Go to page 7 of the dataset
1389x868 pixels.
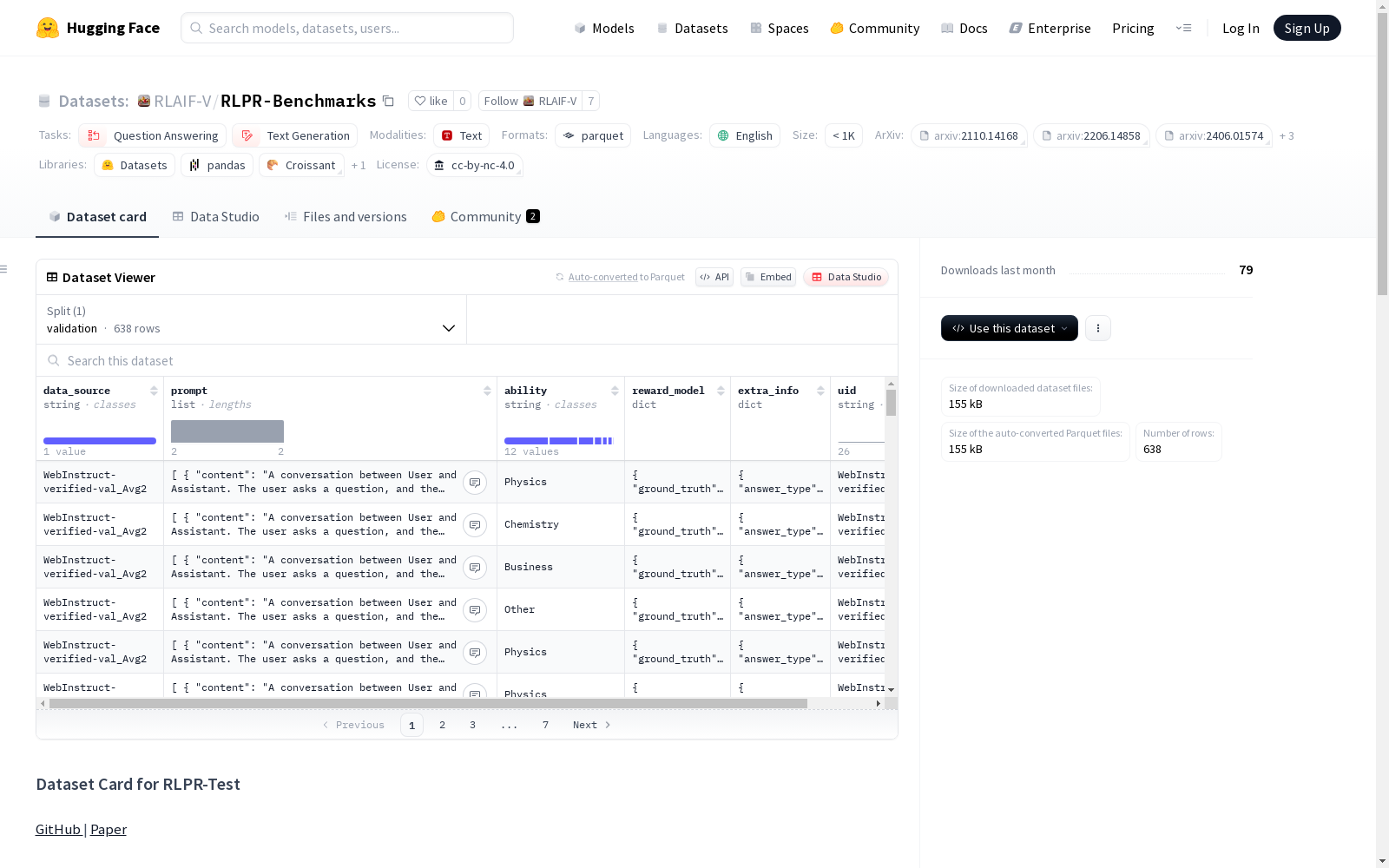click(x=545, y=725)
